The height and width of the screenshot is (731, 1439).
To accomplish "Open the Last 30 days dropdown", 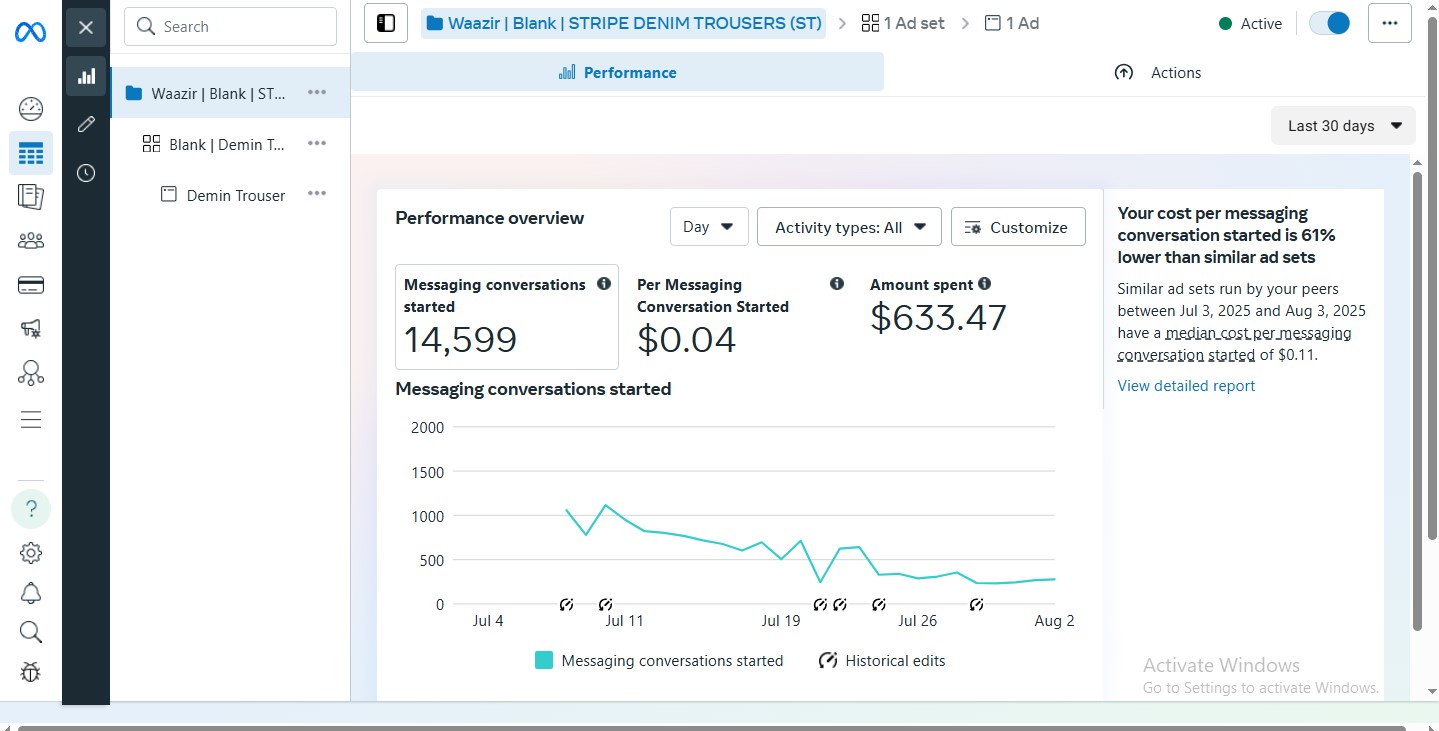I will [1343, 126].
